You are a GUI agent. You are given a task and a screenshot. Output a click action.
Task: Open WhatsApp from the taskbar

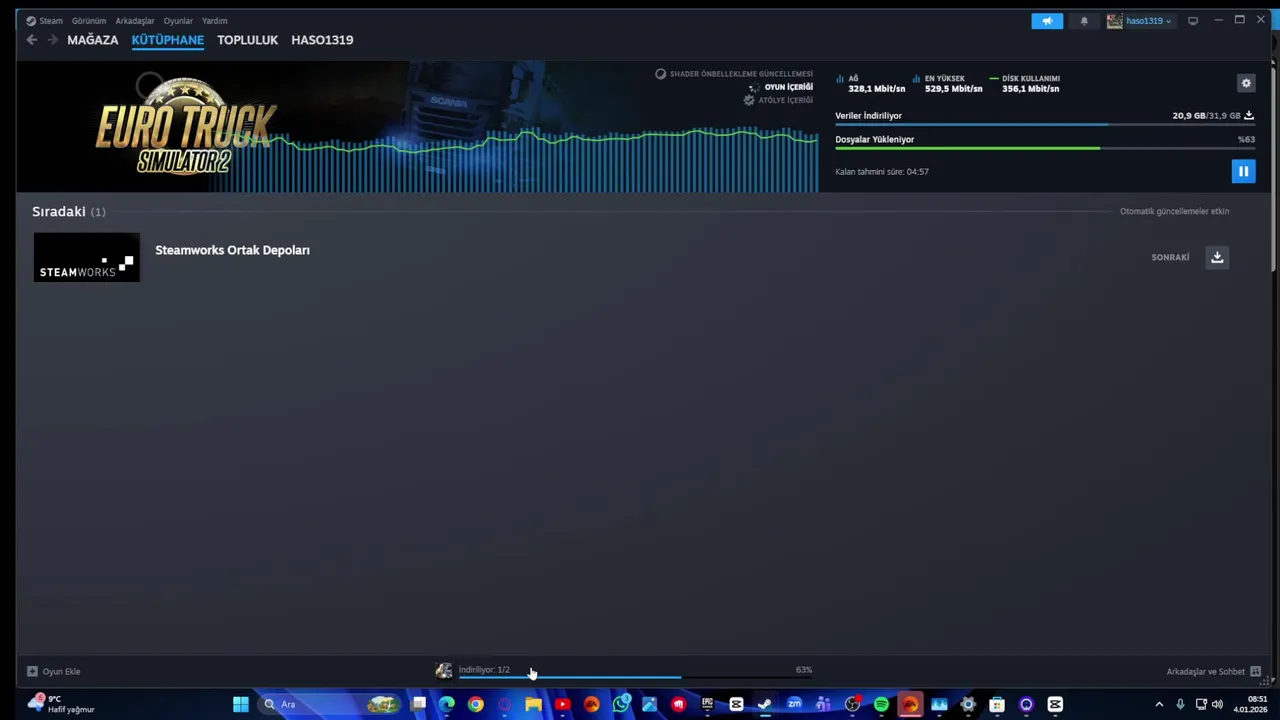click(621, 704)
